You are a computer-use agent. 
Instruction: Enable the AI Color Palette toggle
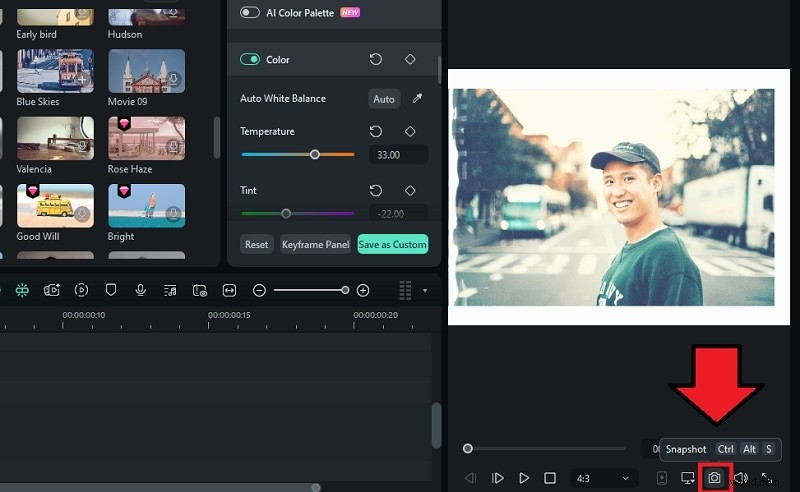(x=250, y=12)
